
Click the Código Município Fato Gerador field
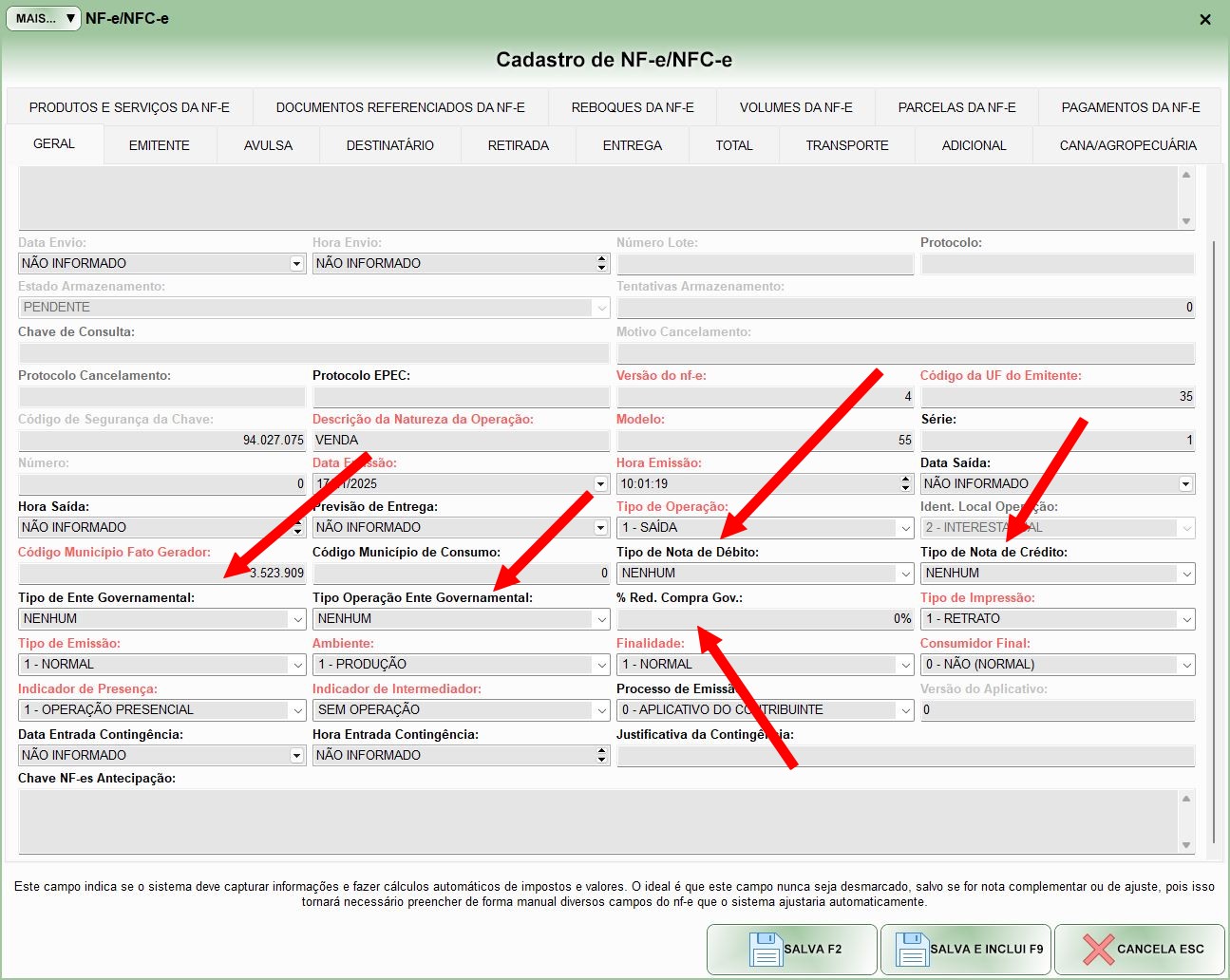[x=161, y=574]
